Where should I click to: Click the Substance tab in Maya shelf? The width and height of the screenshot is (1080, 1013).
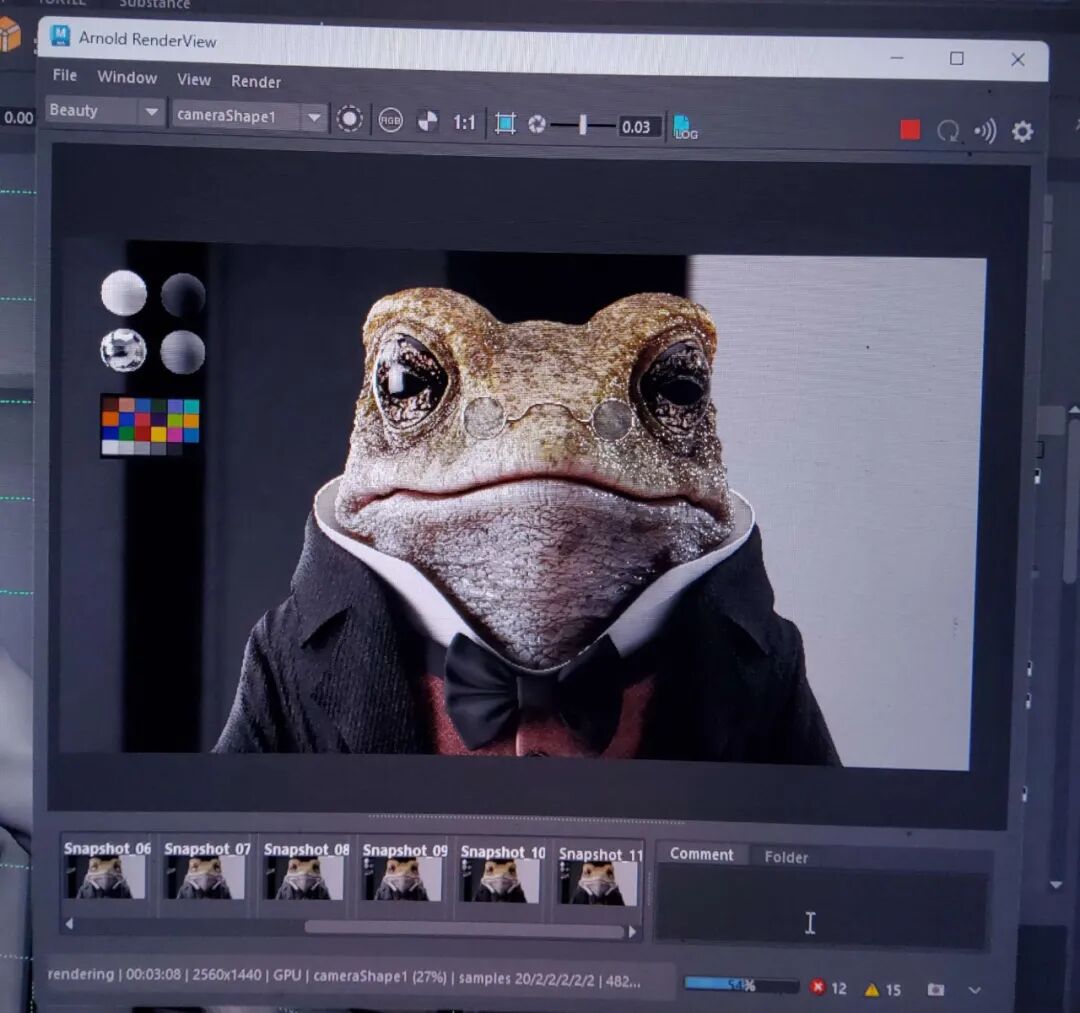click(154, 4)
